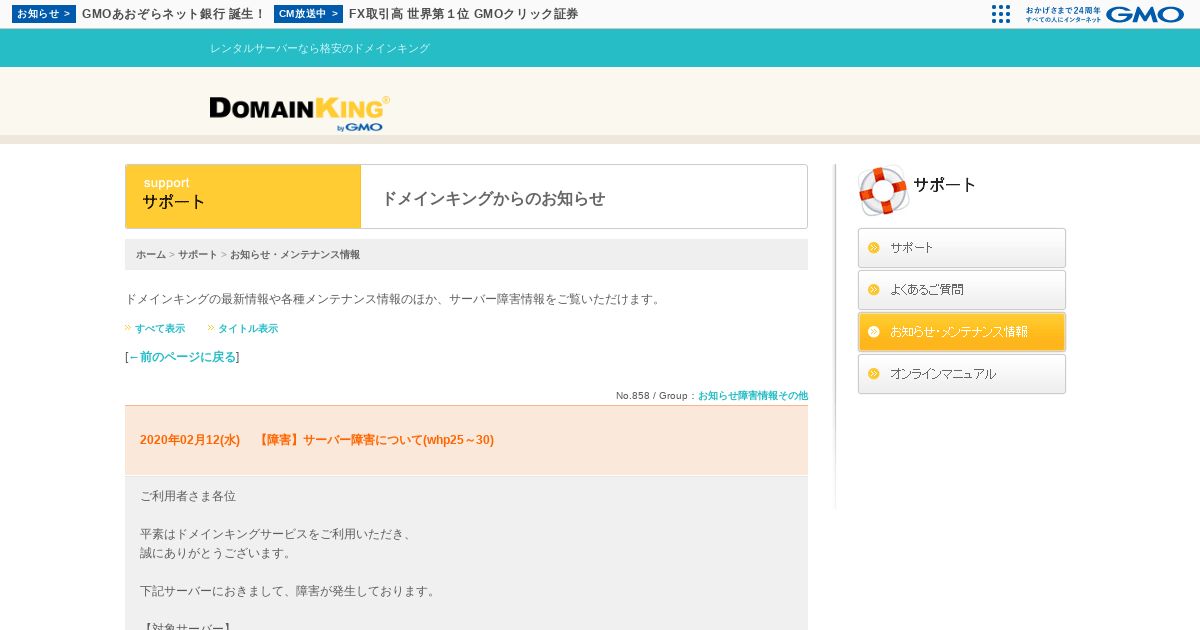Open the GMO logo in top bar
The height and width of the screenshot is (630, 1200).
[1144, 14]
